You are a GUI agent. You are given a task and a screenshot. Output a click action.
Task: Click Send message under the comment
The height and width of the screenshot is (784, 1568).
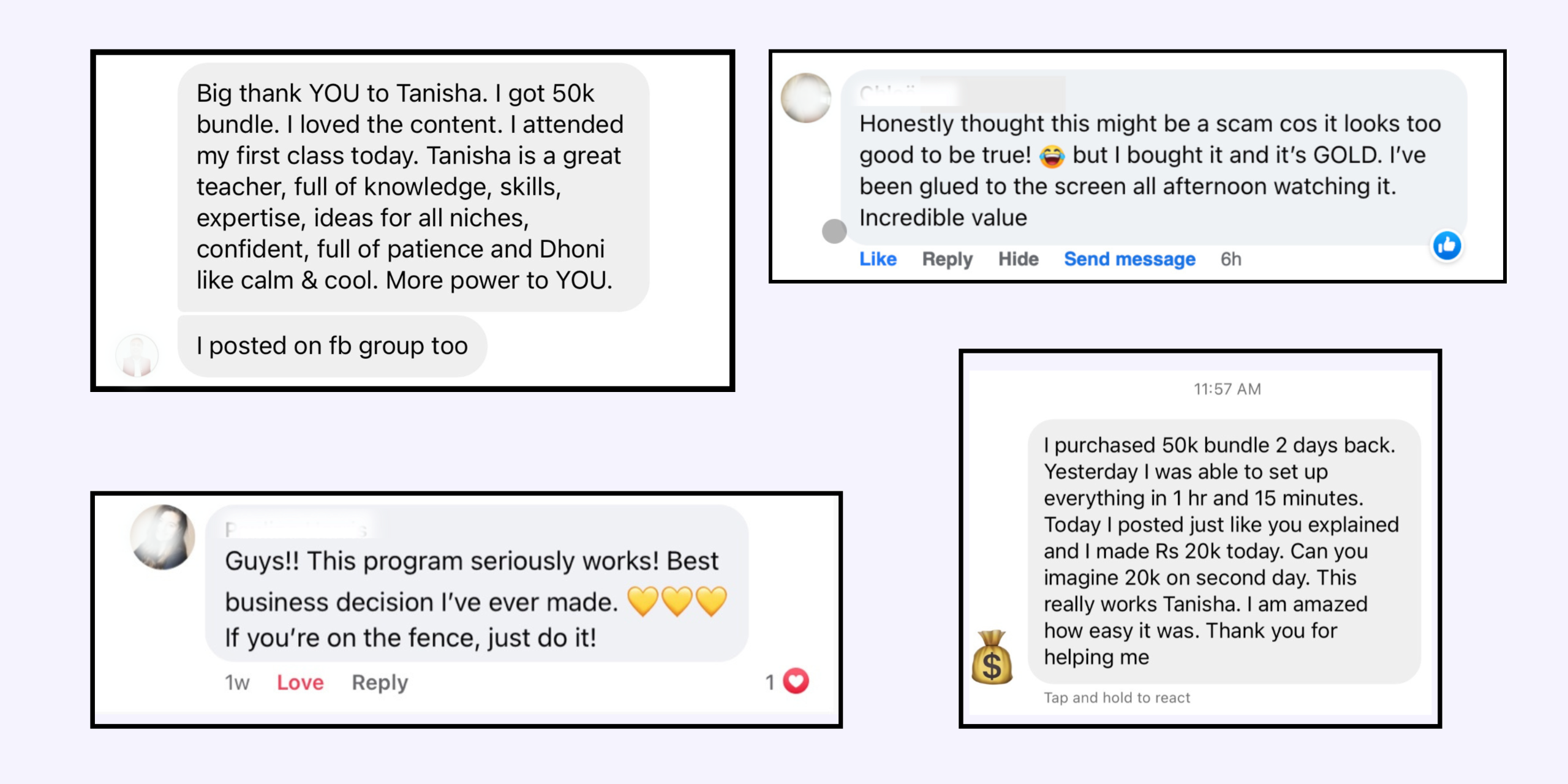tap(1129, 259)
